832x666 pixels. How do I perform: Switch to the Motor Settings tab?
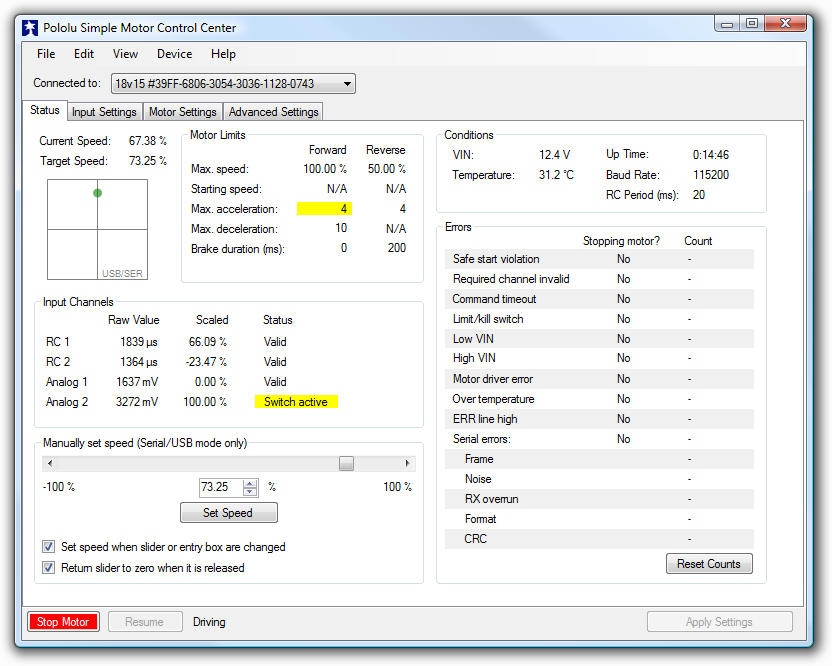[183, 112]
